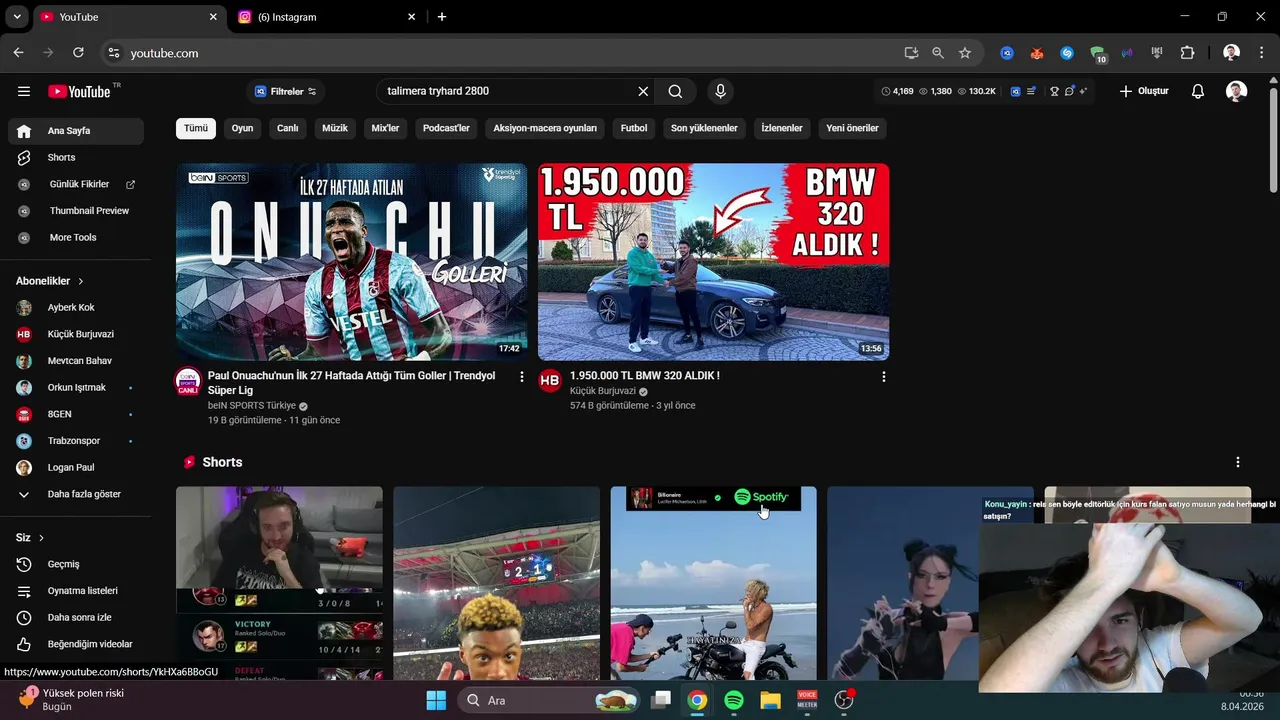
Task: Open Spotify from the taskbar
Action: (x=734, y=700)
